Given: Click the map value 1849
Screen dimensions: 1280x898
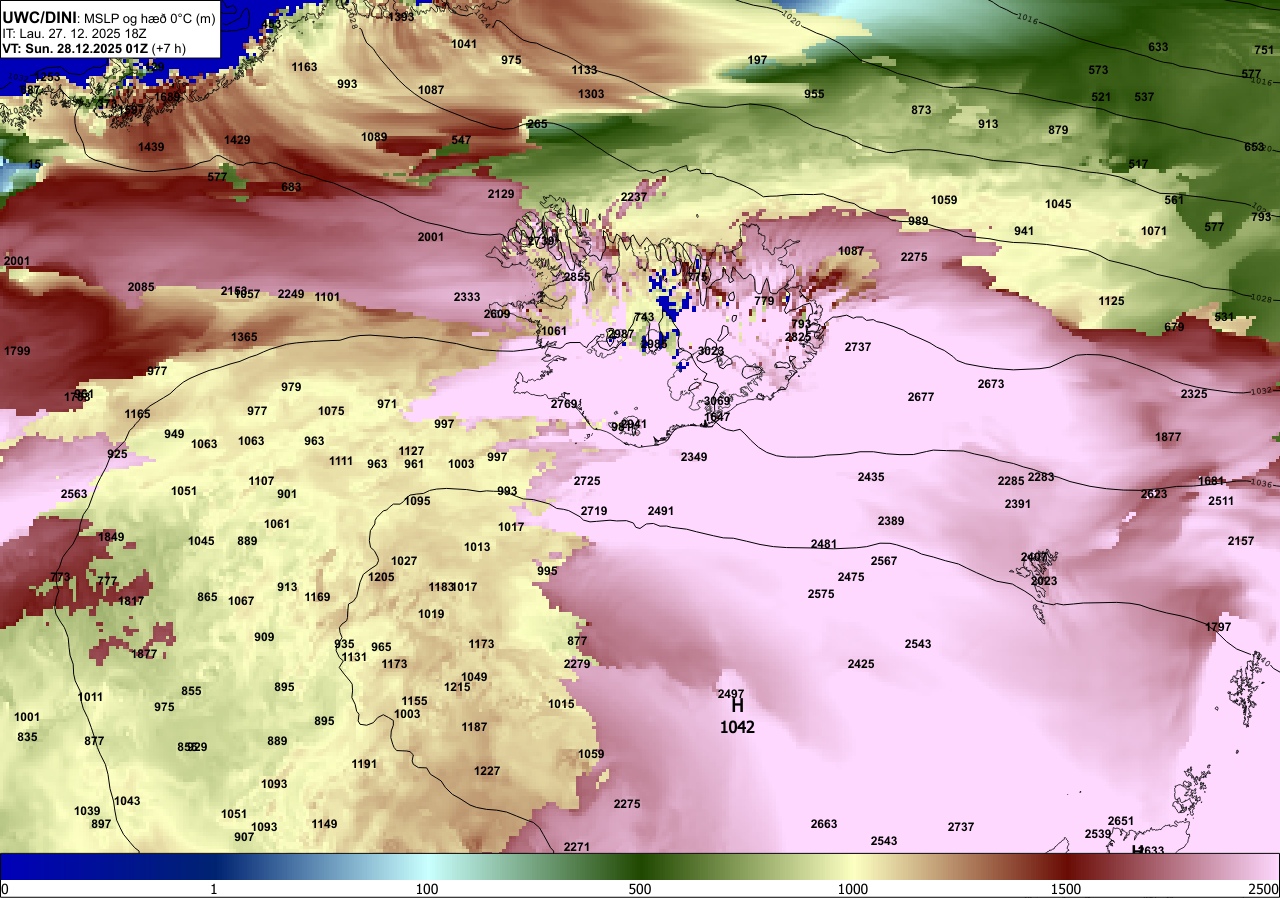Looking at the screenshot, I should pos(111,537).
